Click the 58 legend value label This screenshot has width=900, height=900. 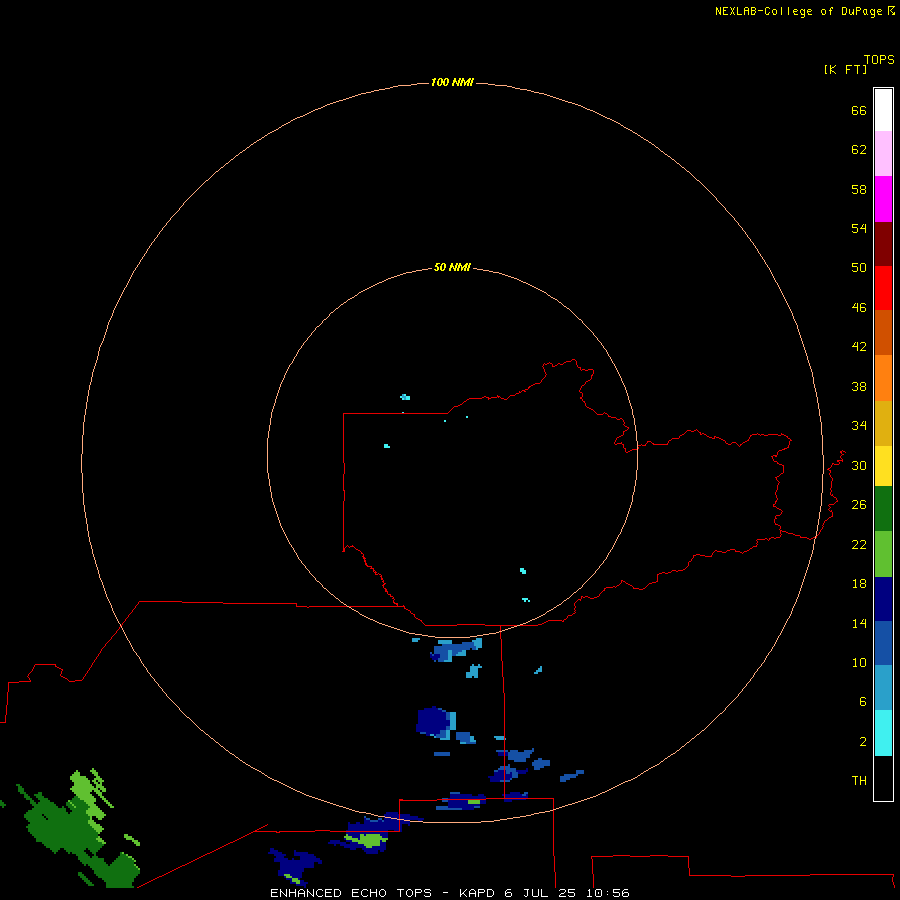(859, 189)
